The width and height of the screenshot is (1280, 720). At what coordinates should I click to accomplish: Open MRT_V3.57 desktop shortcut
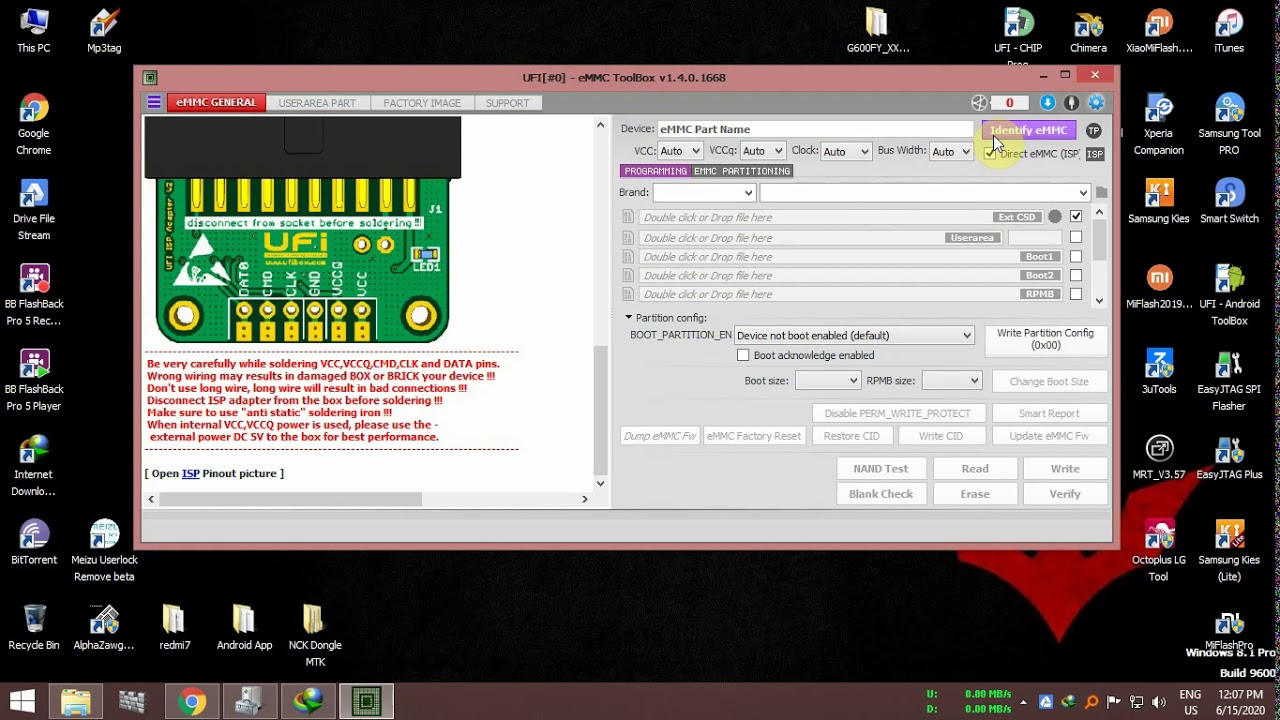point(1159,458)
